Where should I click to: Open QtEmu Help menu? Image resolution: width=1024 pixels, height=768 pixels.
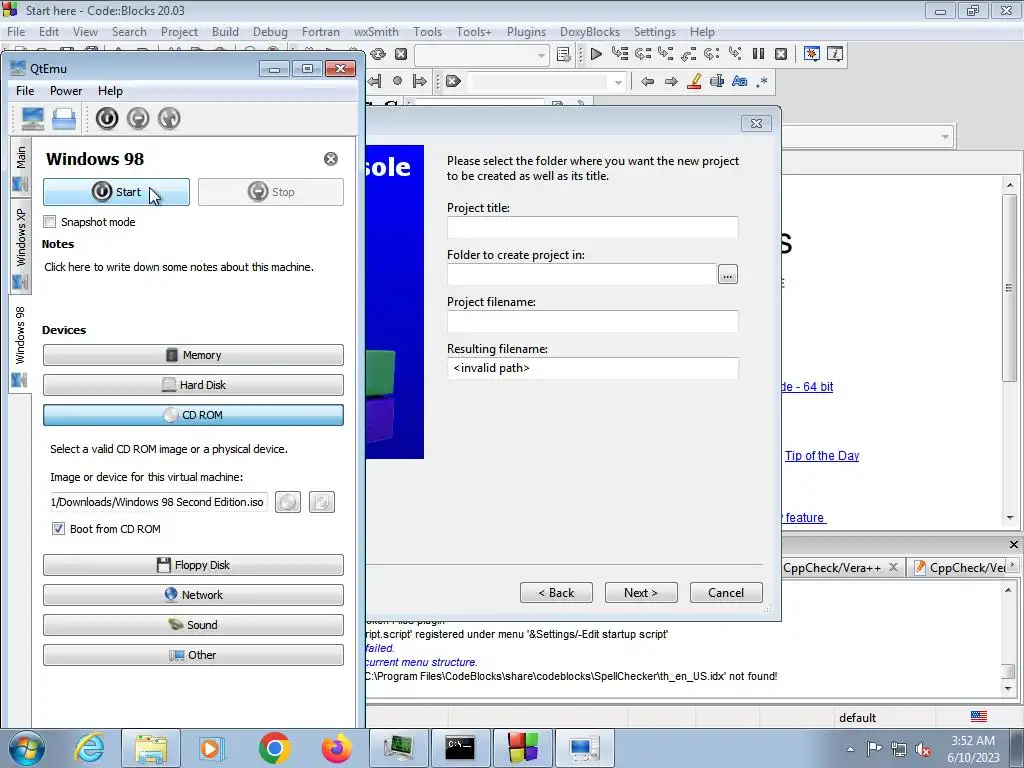(110, 91)
